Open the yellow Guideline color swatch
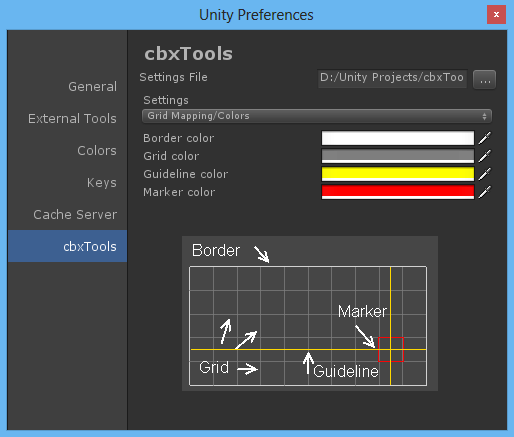514x437 pixels. click(398, 174)
